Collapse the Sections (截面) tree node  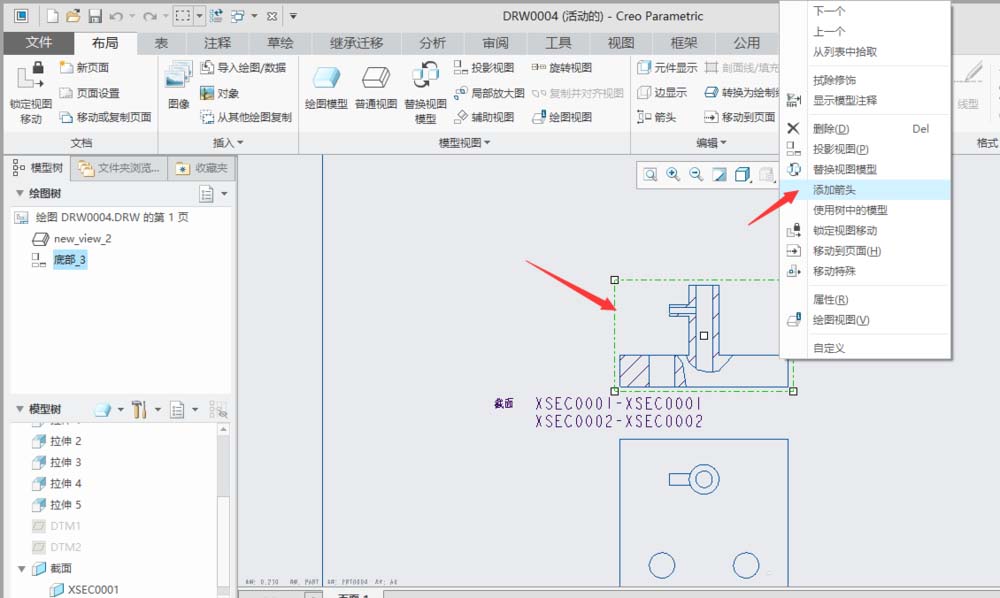22,569
